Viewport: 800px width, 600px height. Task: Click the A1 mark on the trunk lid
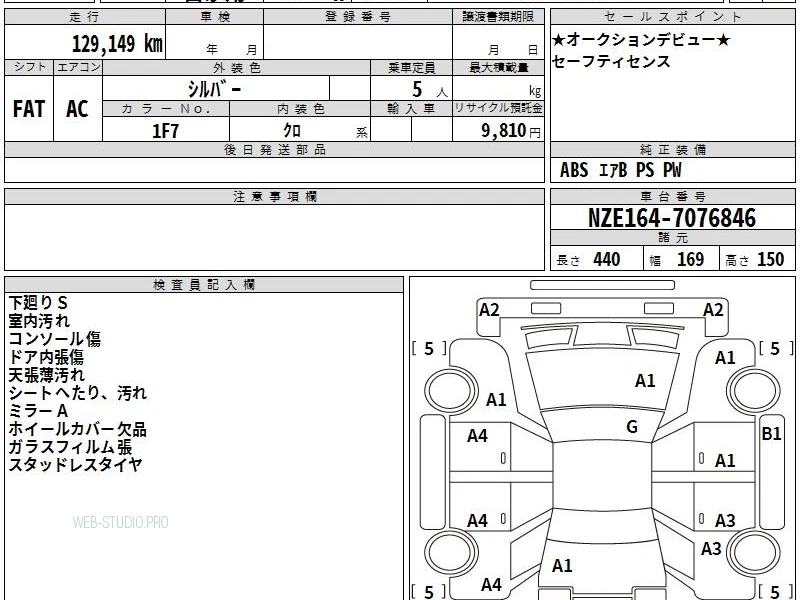562,566
